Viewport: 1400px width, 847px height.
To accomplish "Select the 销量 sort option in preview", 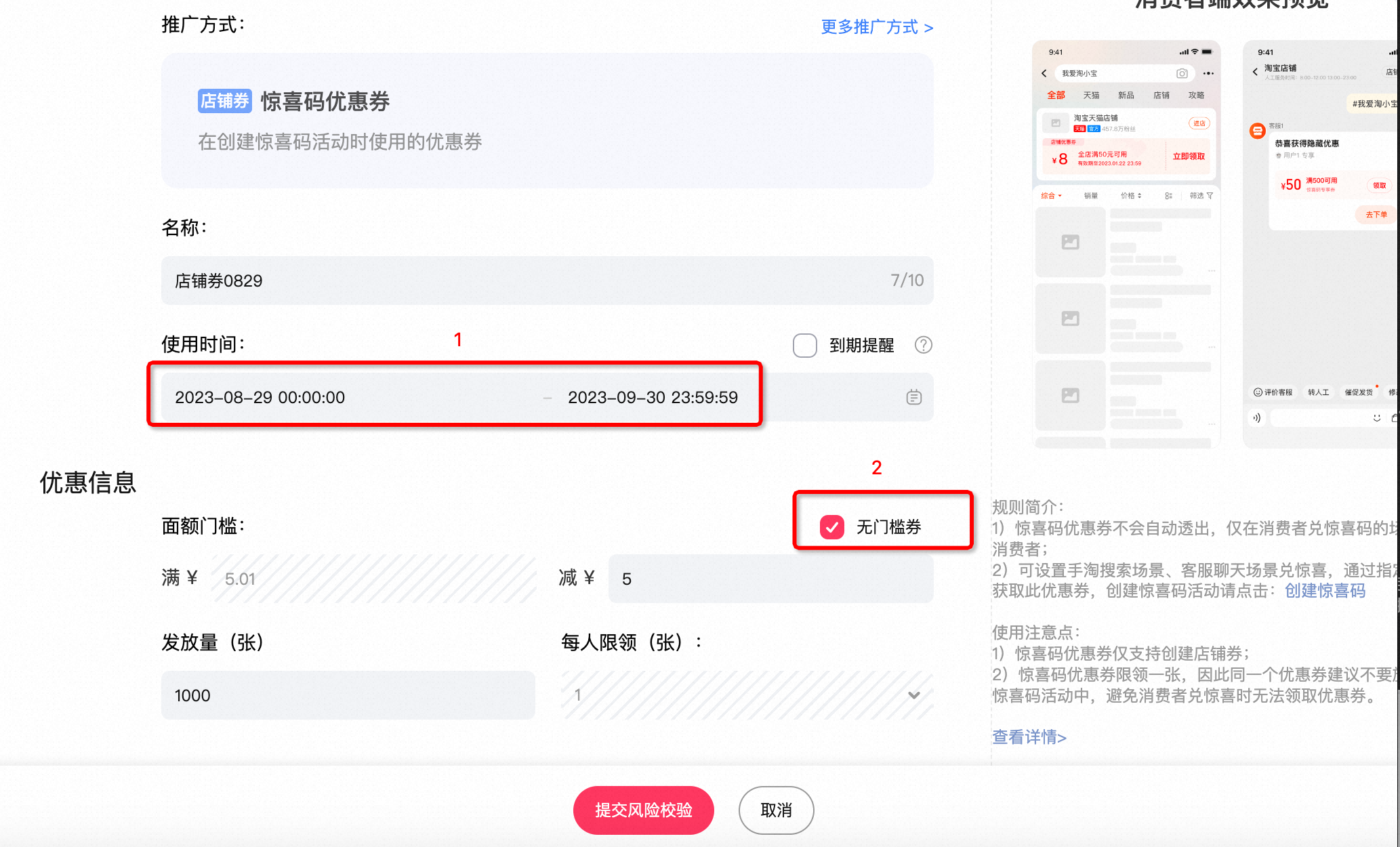I will (1090, 196).
